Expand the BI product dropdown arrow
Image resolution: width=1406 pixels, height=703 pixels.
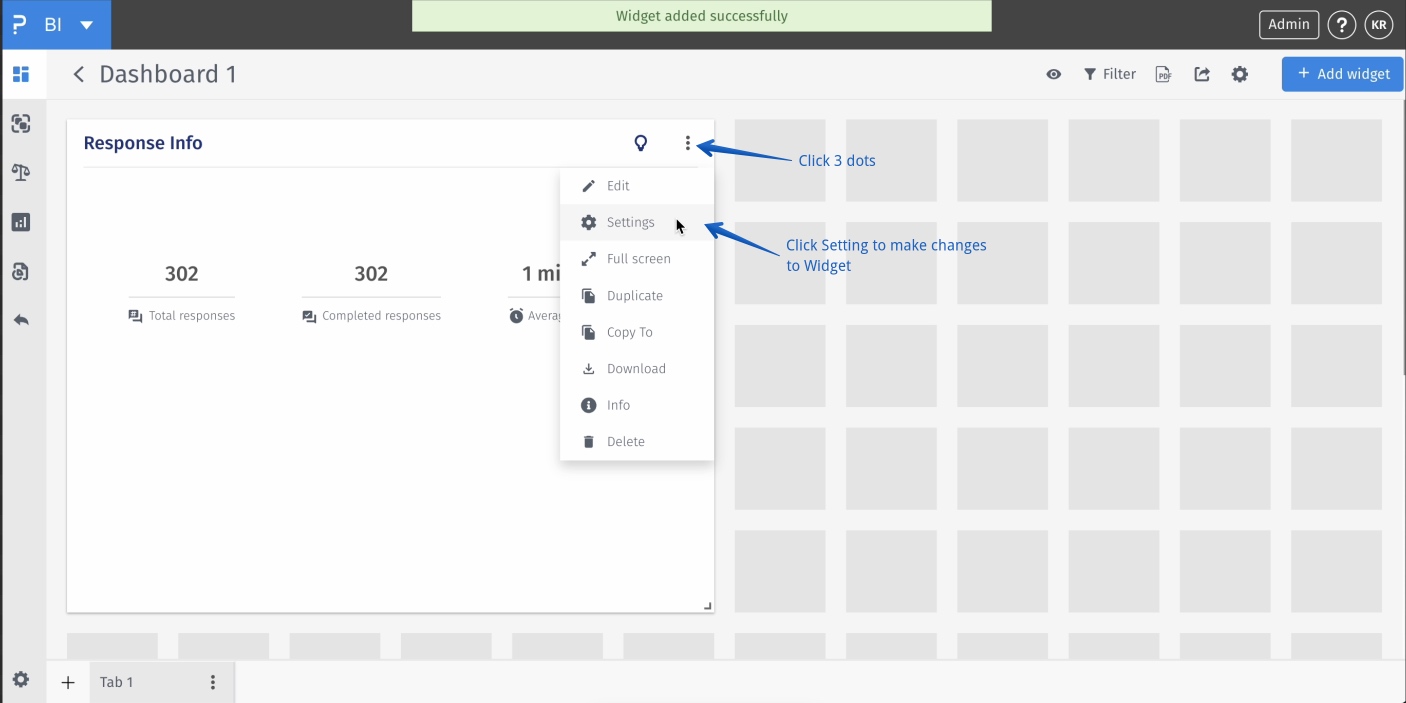(x=87, y=25)
